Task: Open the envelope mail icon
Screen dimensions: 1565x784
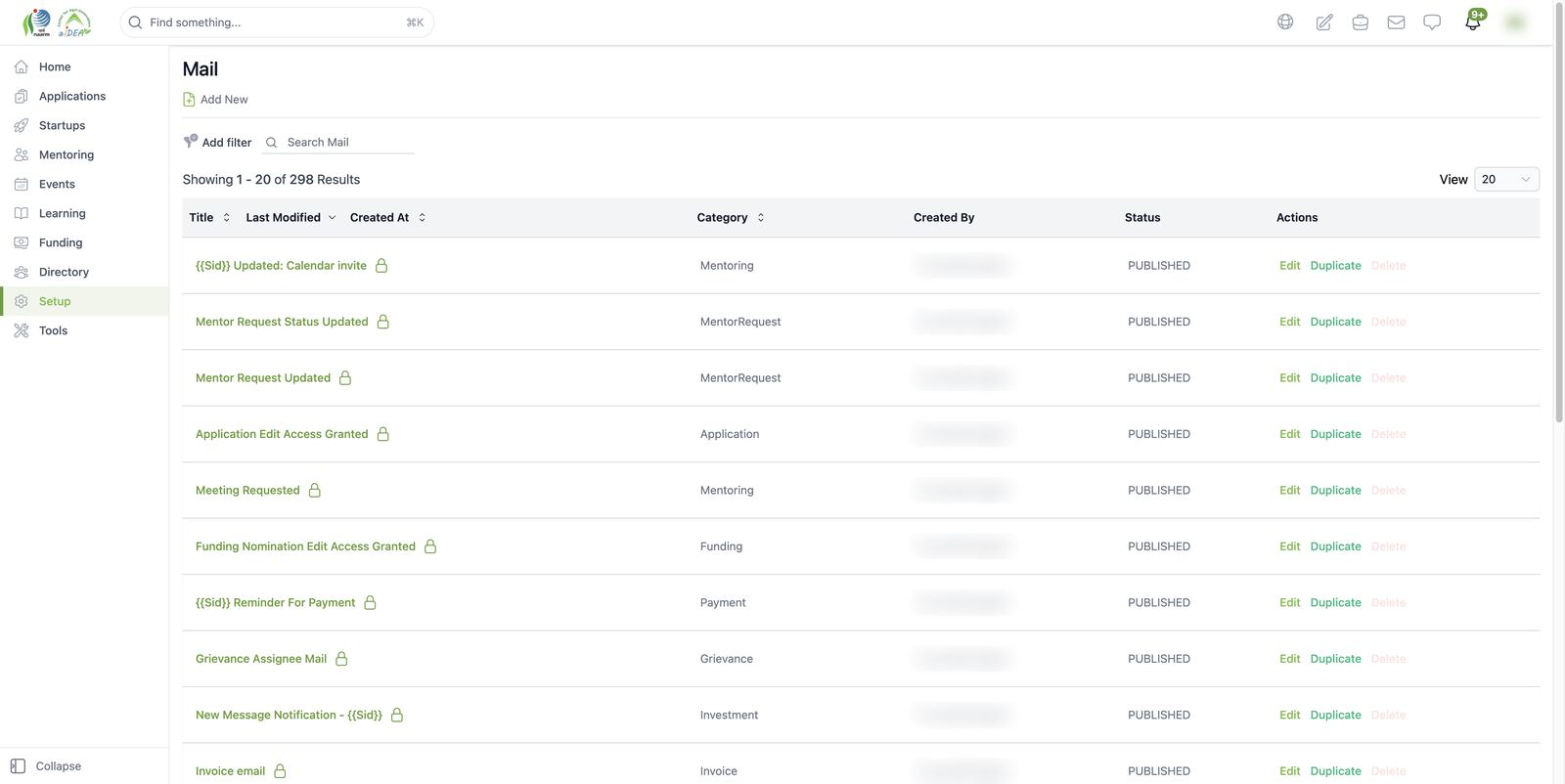Action: (1396, 22)
